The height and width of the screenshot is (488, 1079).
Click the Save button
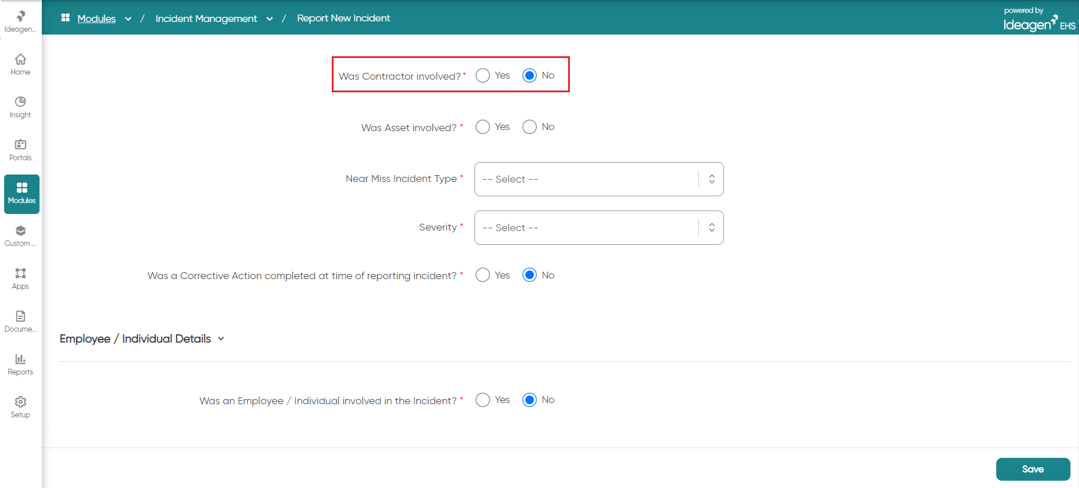[x=1033, y=469]
